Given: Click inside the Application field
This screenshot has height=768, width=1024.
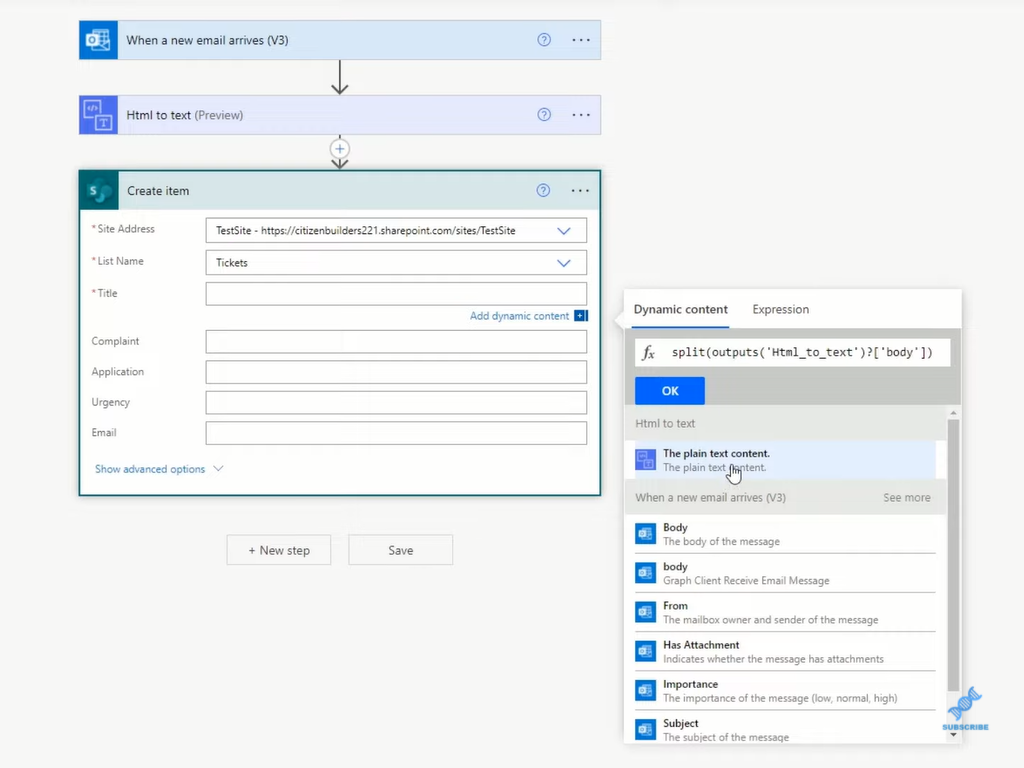Looking at the screenshot, I should tap(396, 372).
